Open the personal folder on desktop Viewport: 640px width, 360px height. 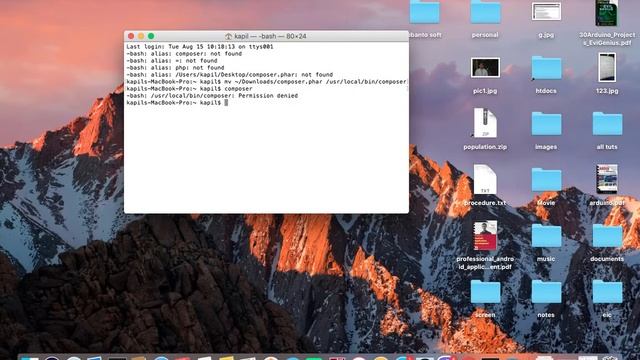(x=485, y=11)
